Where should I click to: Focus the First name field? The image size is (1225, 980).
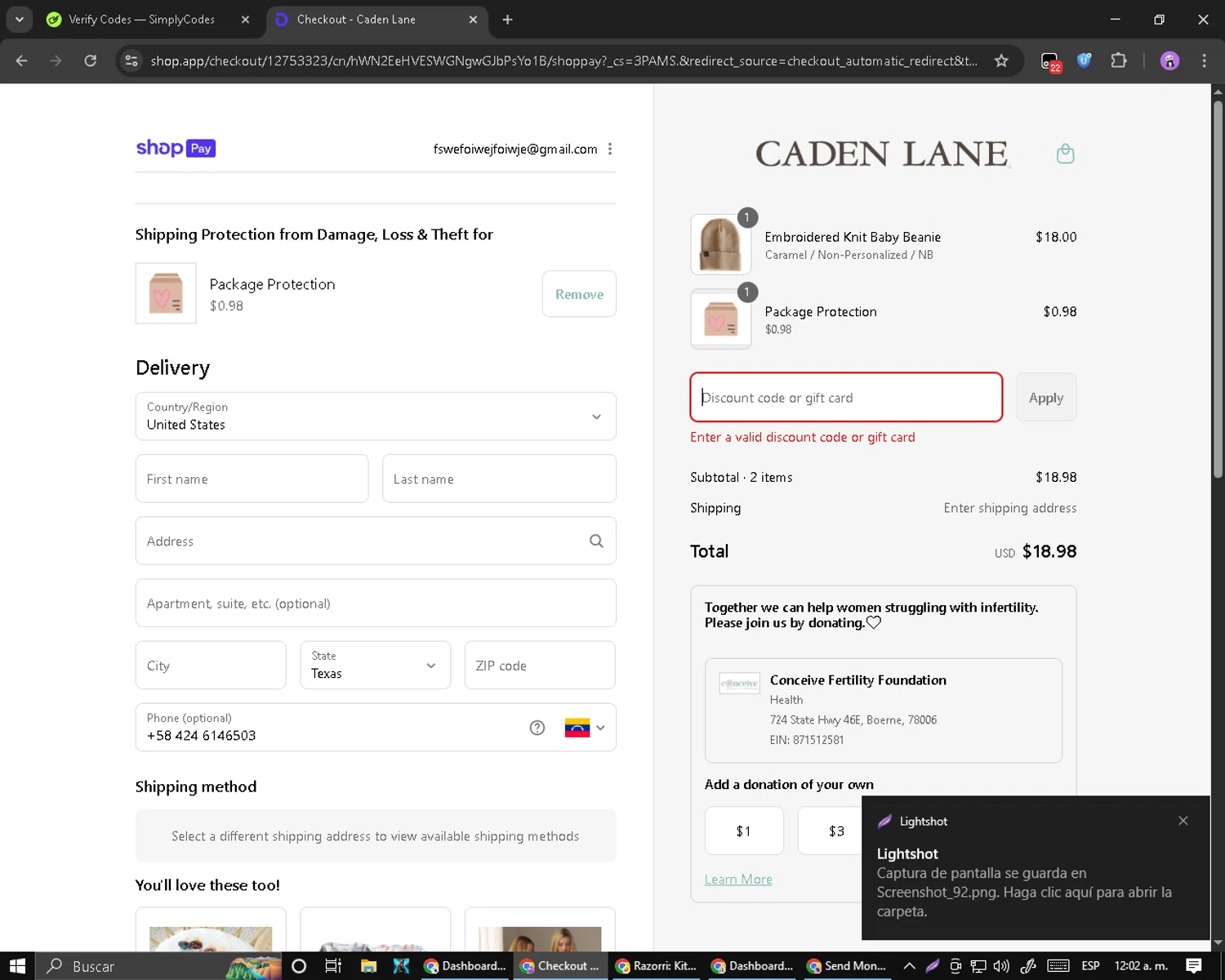[252, 479]
